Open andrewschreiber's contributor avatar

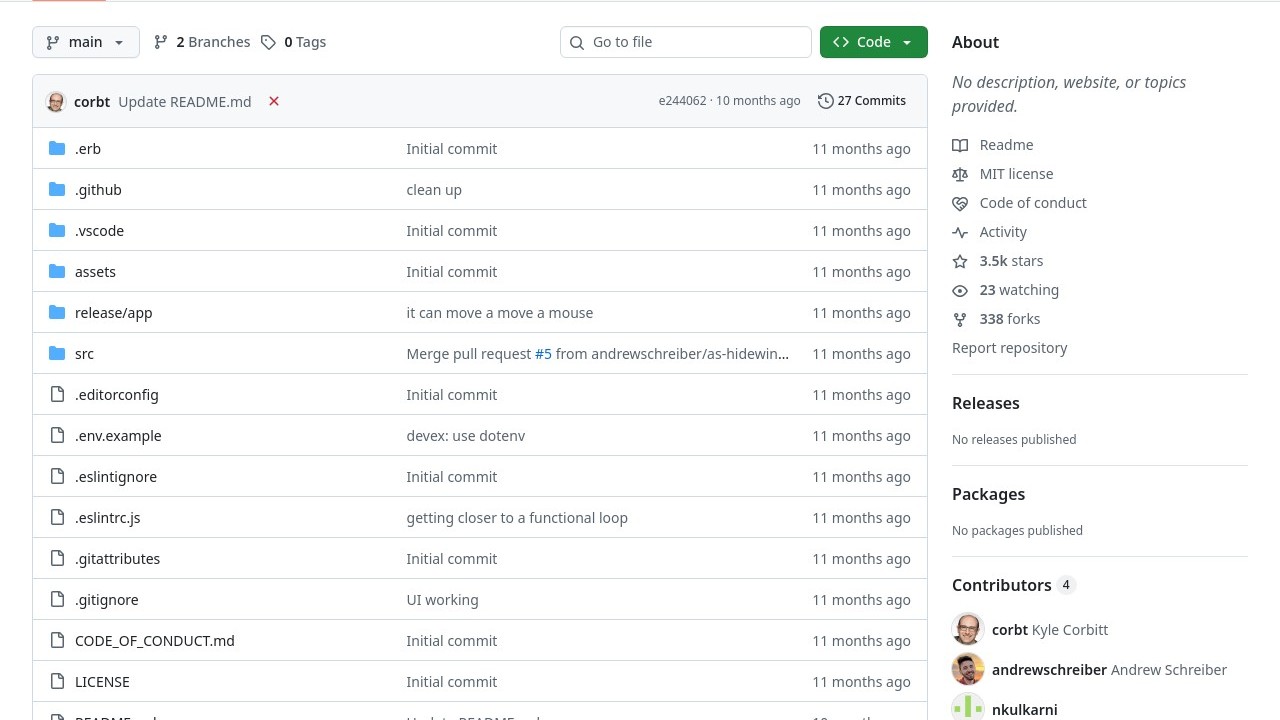(x=968, y=670)
